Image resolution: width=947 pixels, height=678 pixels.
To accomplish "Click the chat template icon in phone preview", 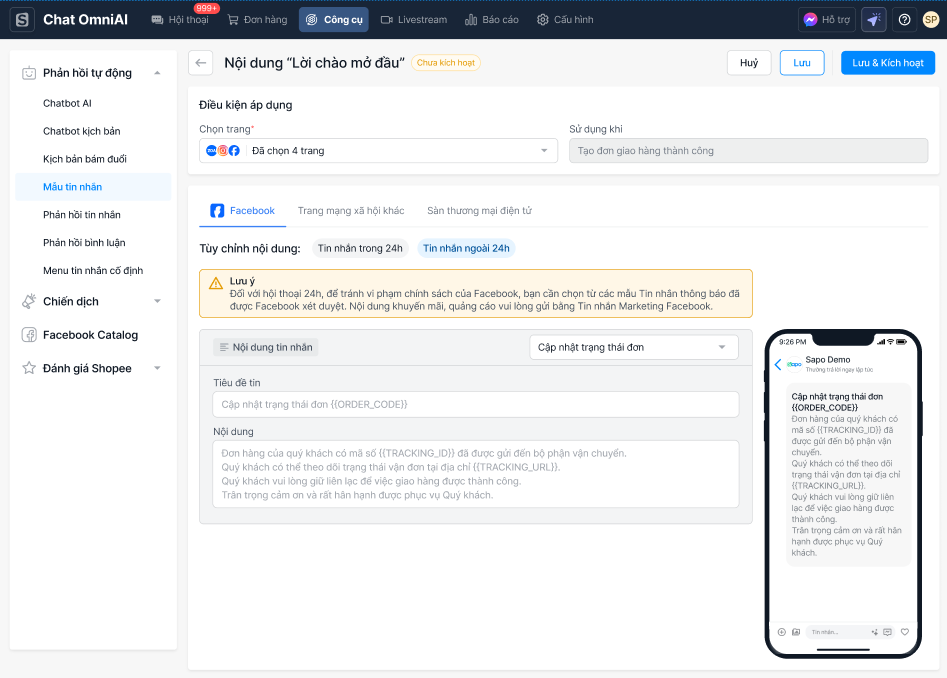I will (x=887, y=632).
